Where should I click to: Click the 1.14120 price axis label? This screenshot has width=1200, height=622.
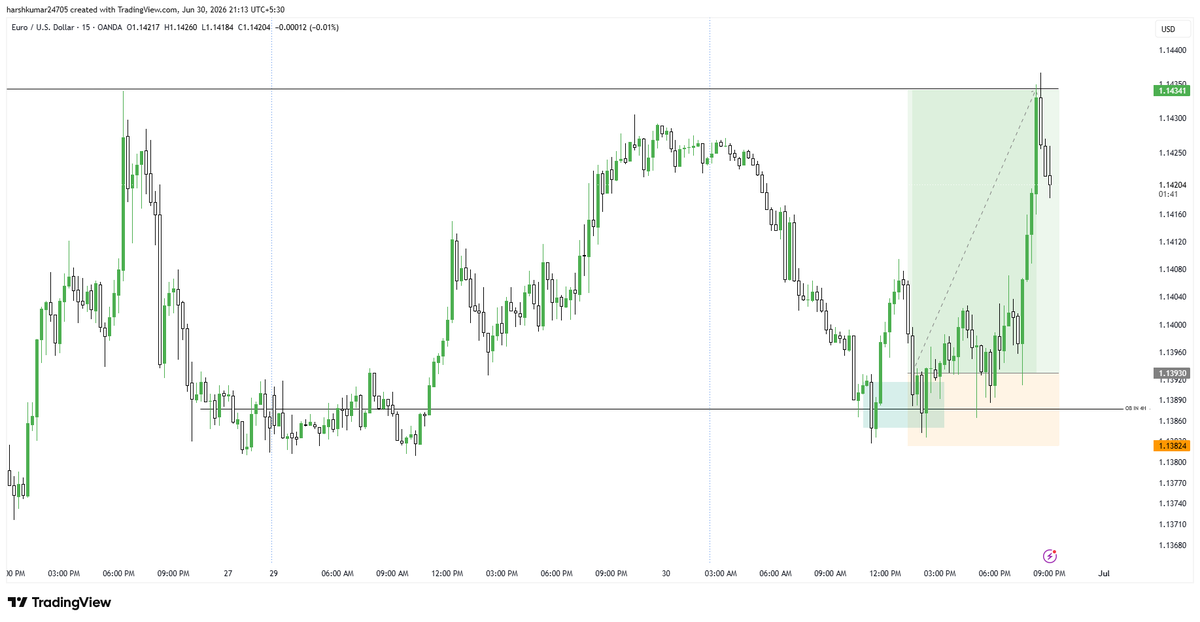1173,242
